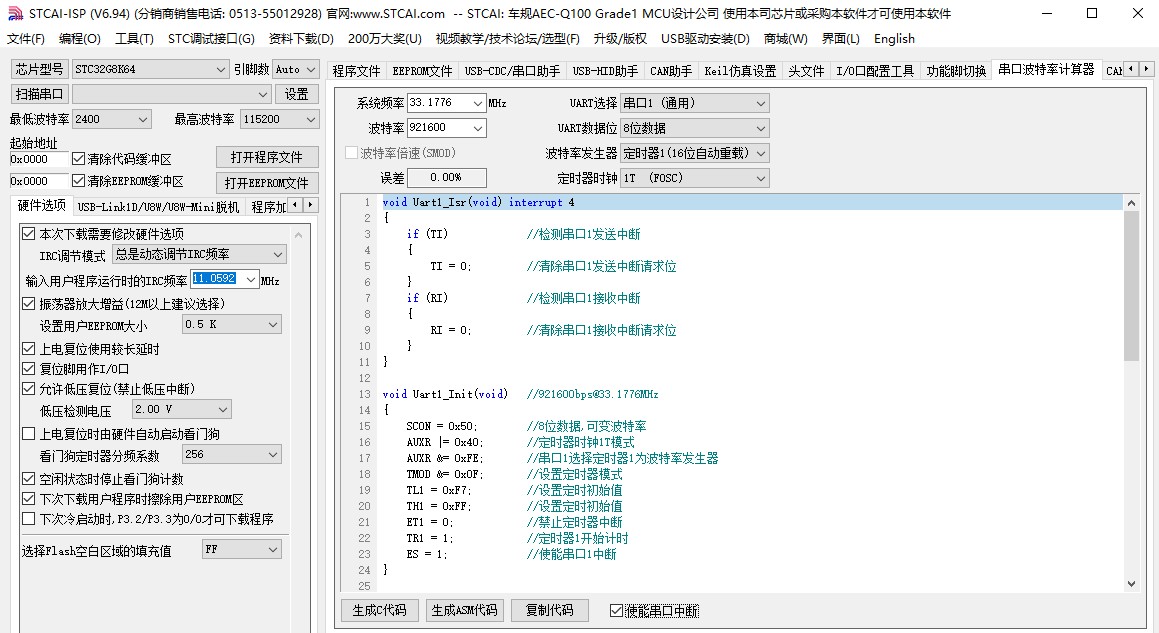Open 编程(O) menu

tap(79, 38)
